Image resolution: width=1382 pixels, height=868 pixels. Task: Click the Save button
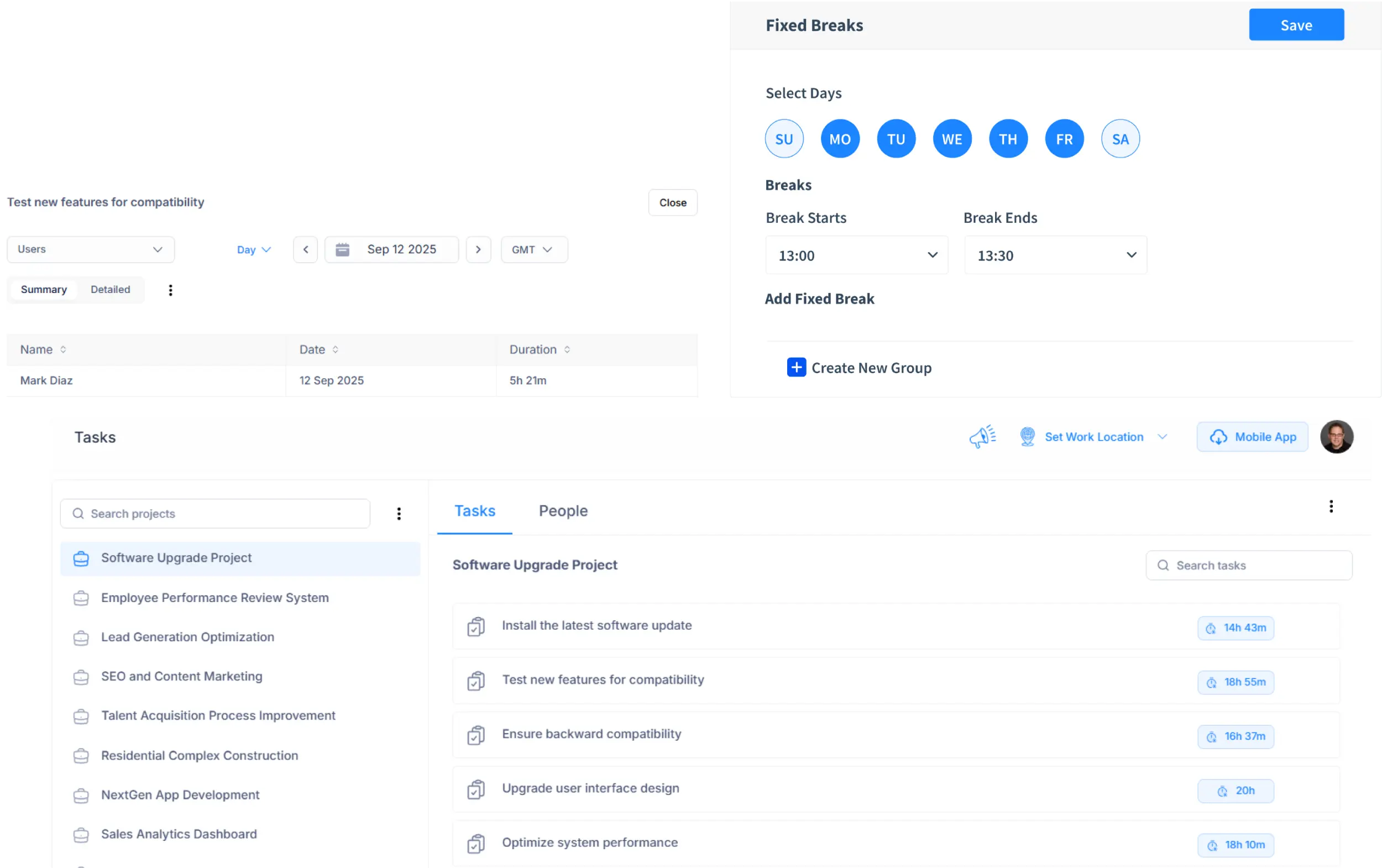click(1296, 25)
